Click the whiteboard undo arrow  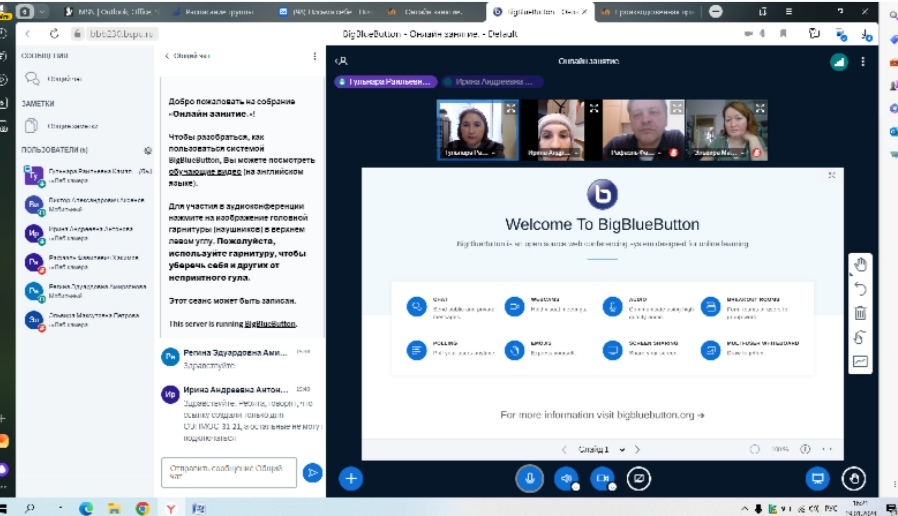[860, 289]
